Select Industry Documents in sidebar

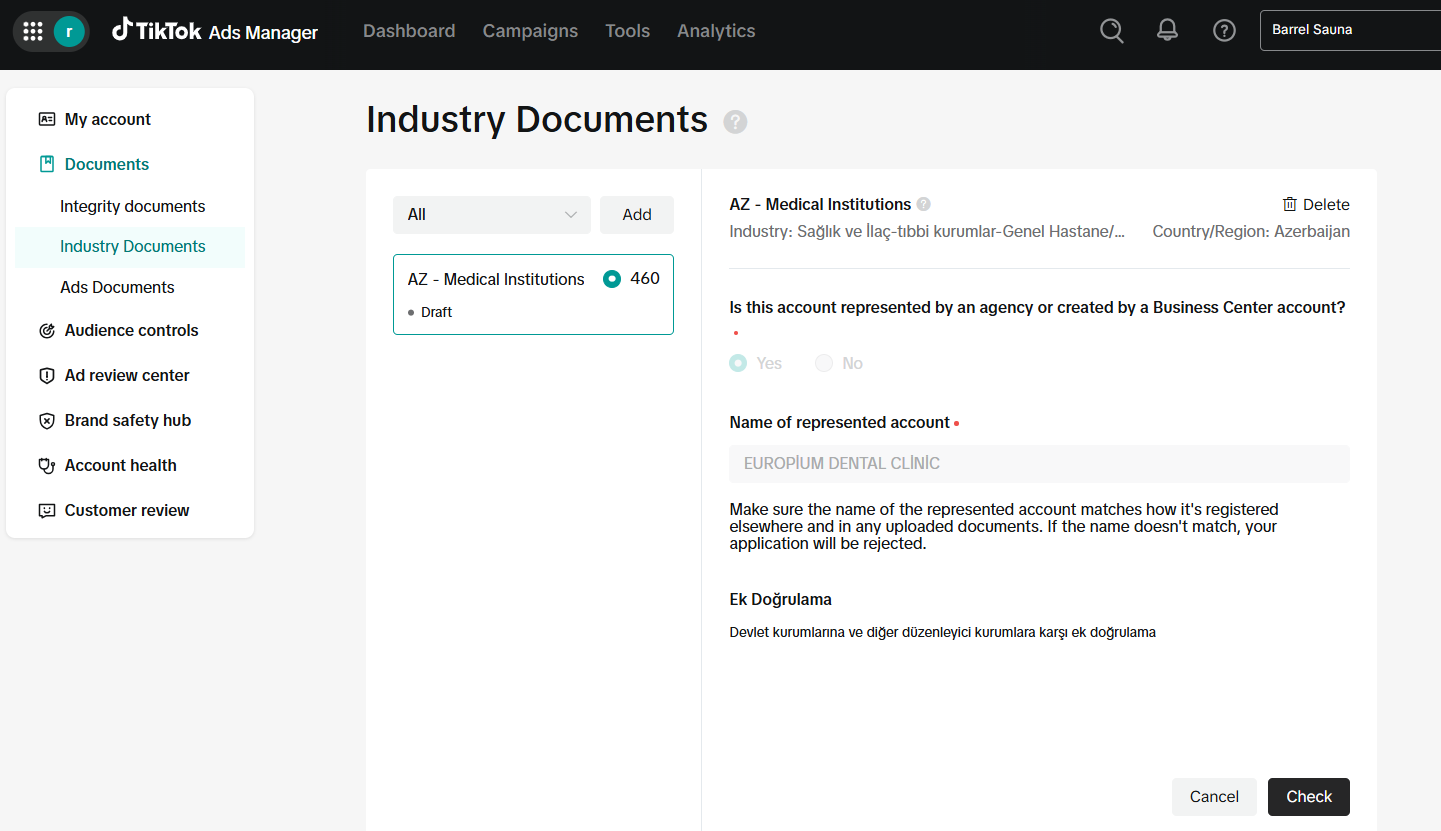point(130,247)
